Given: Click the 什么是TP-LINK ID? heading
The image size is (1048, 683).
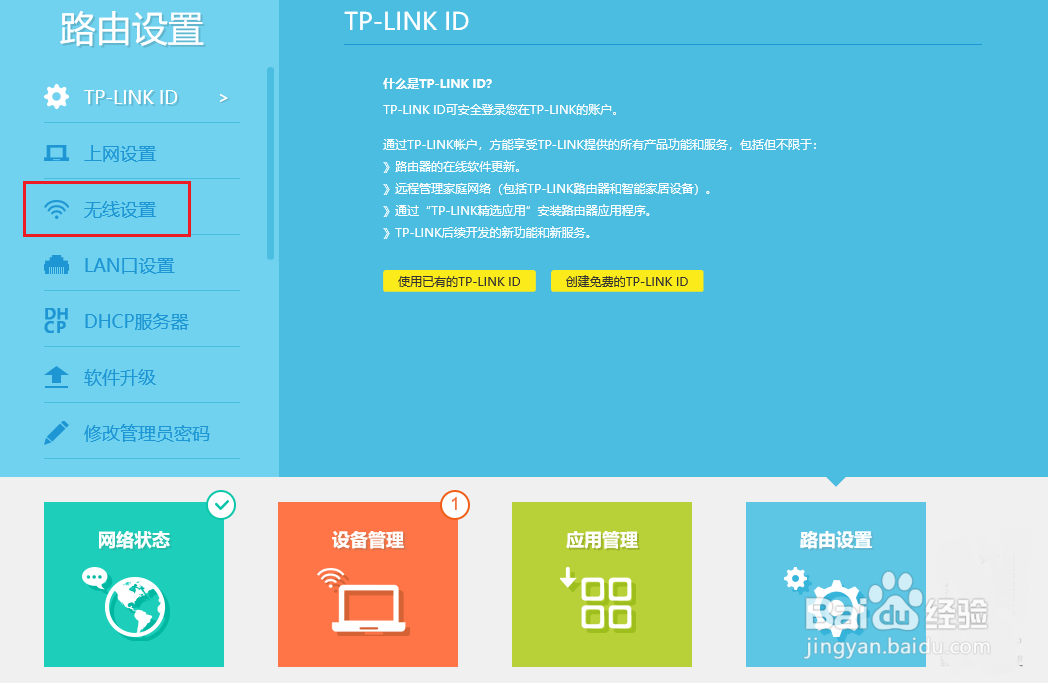Looking at the screenshot, I should 437,84.
